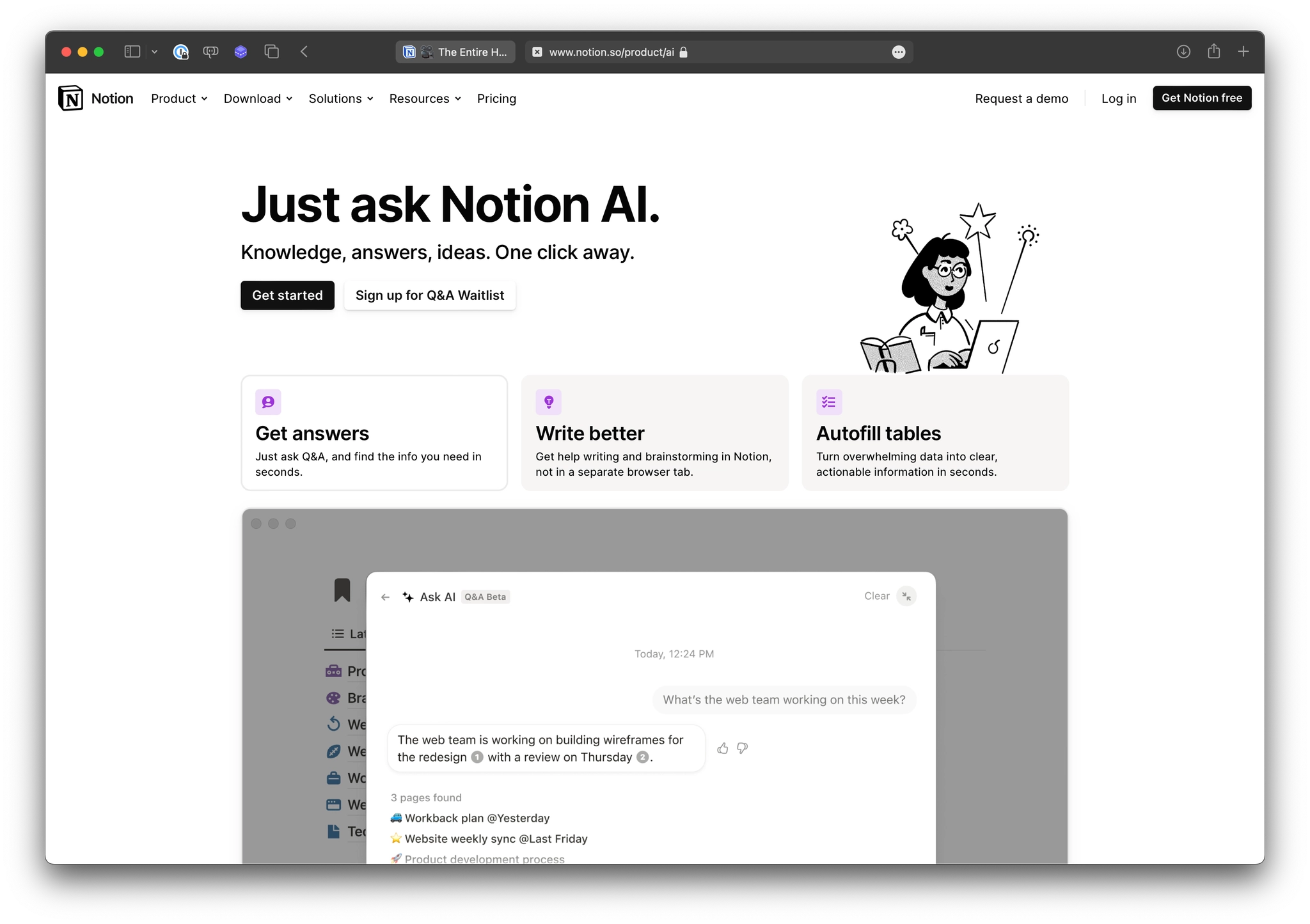
Task: Click the 'Get started' button
Action: [287, 295]
